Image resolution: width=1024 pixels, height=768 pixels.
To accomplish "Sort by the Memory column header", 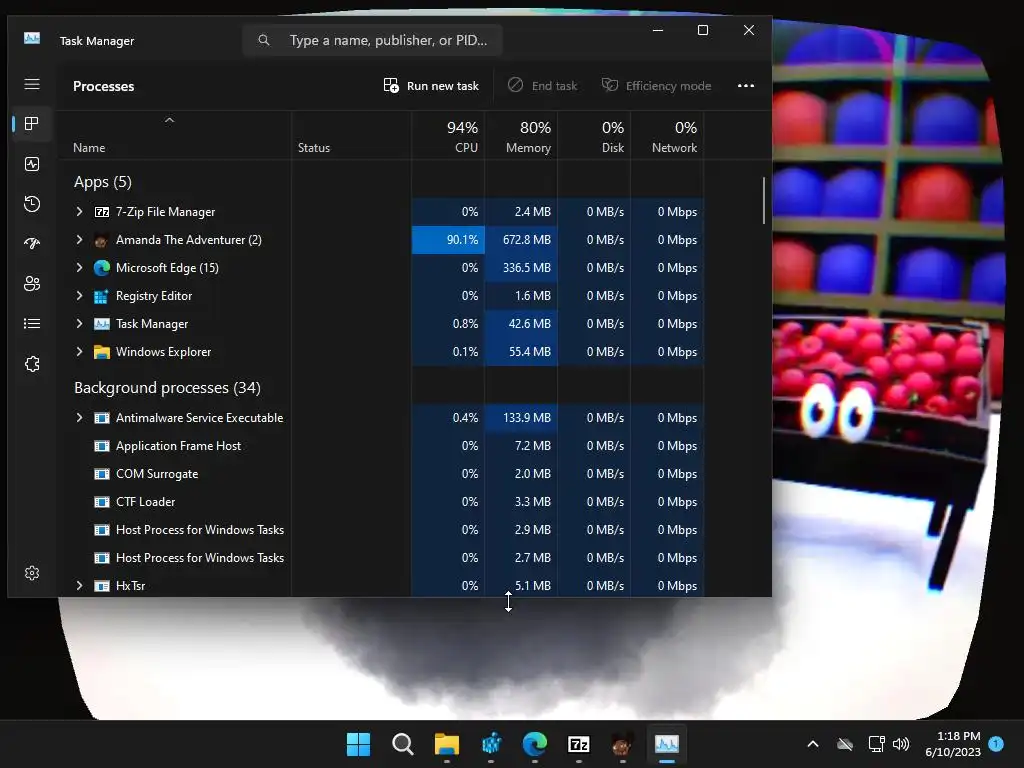I will click(521, 136).
